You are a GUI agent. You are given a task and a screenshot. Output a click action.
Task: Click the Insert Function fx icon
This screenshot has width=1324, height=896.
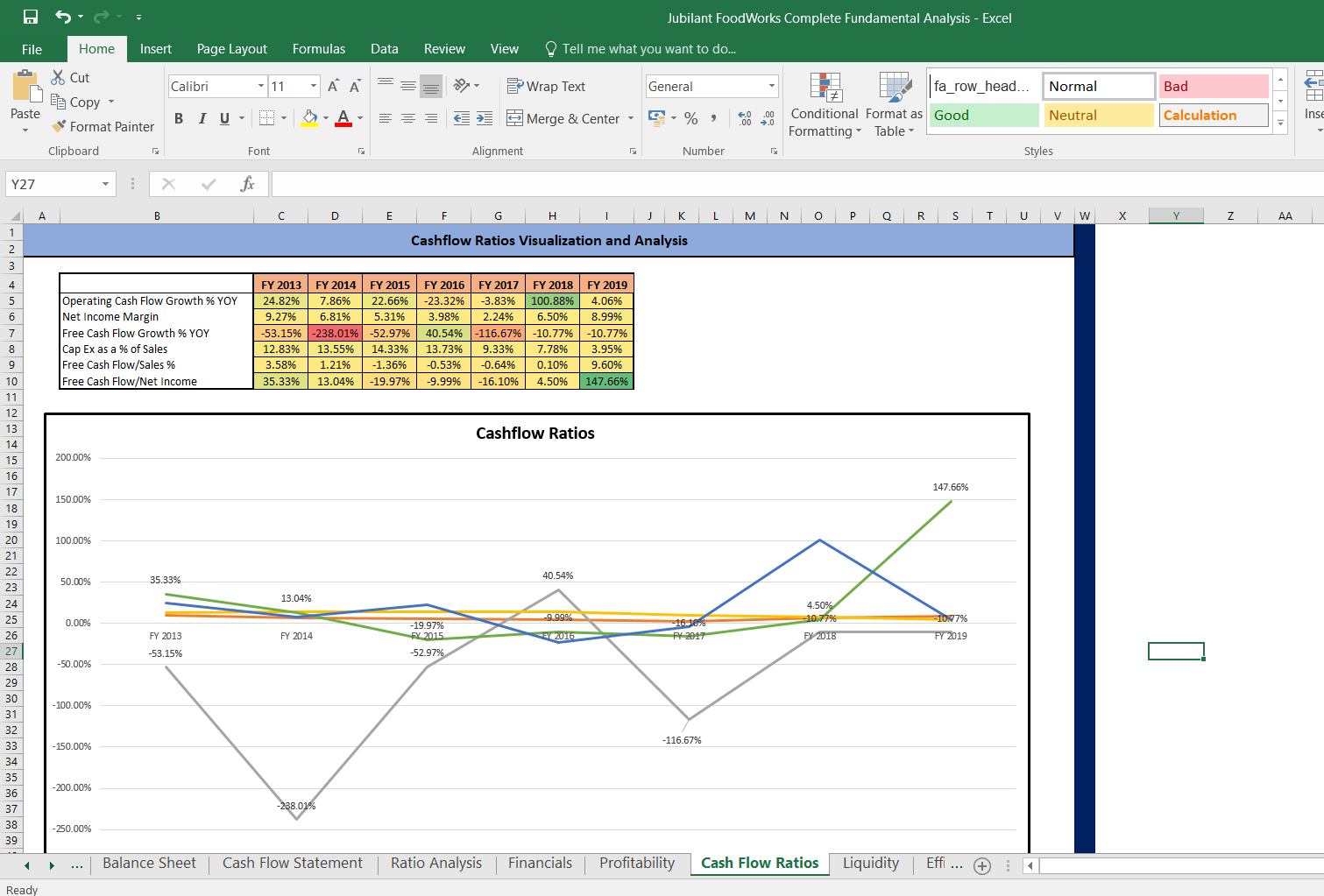[247, 184]
